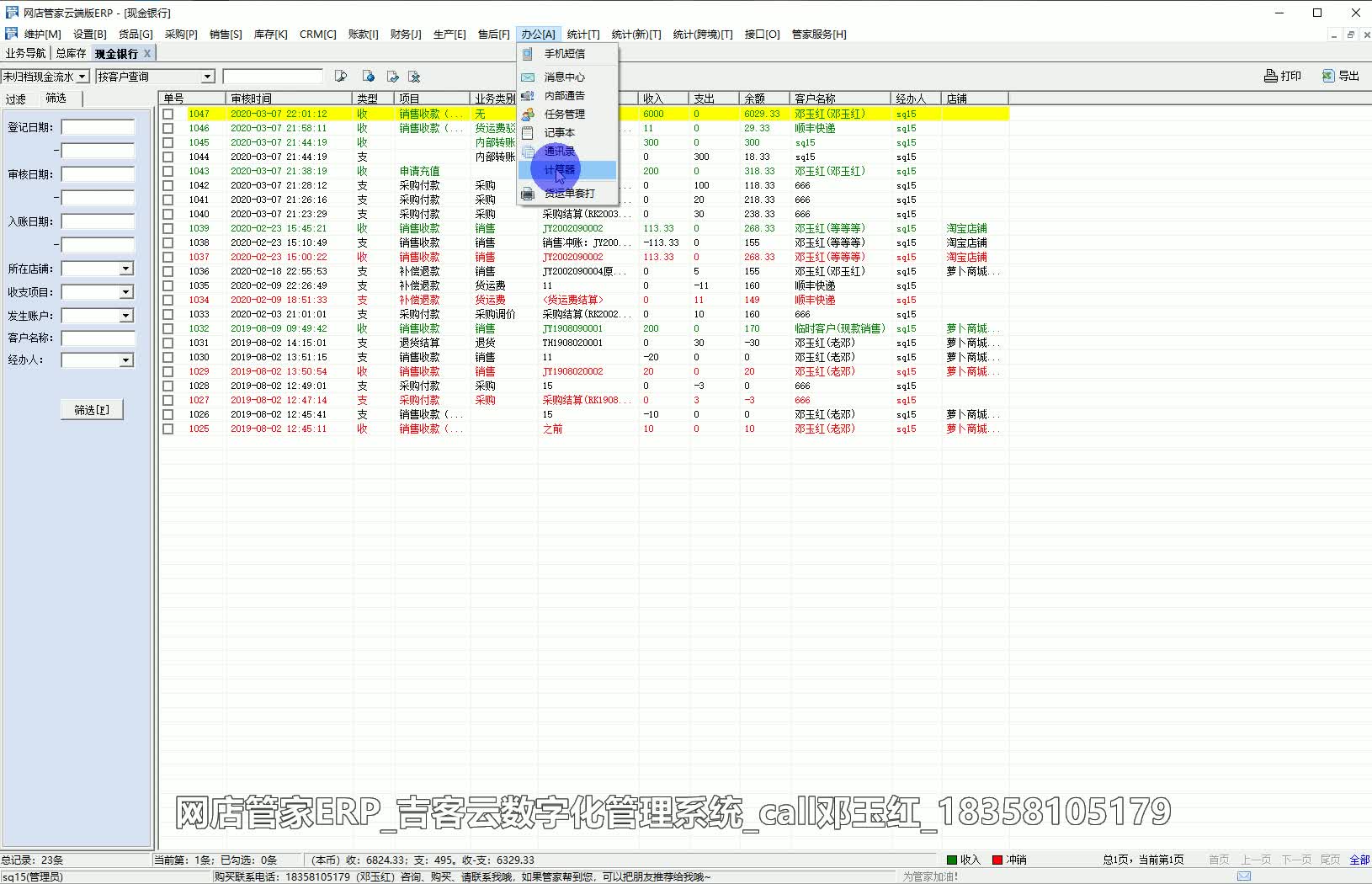Click the mail icon in the status bar
1372x884 pixels.
(1244, 876)
